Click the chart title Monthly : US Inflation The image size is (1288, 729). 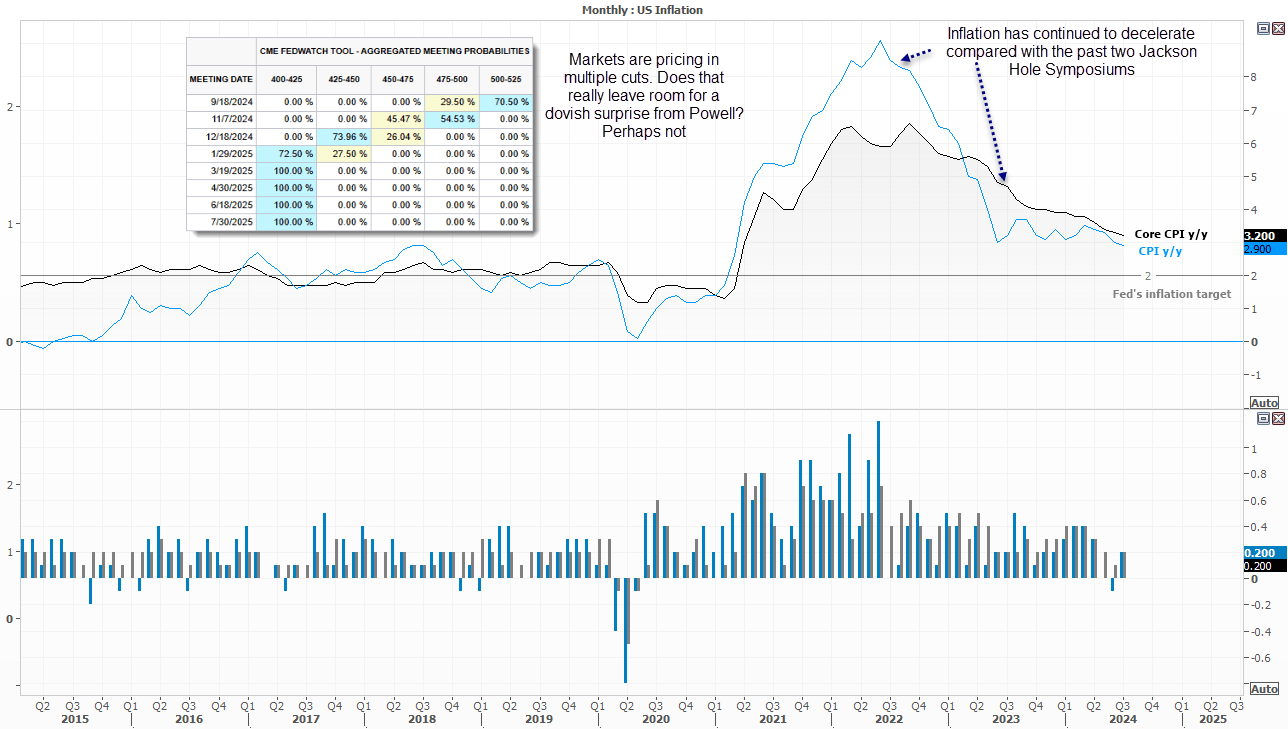coord(643,9)
